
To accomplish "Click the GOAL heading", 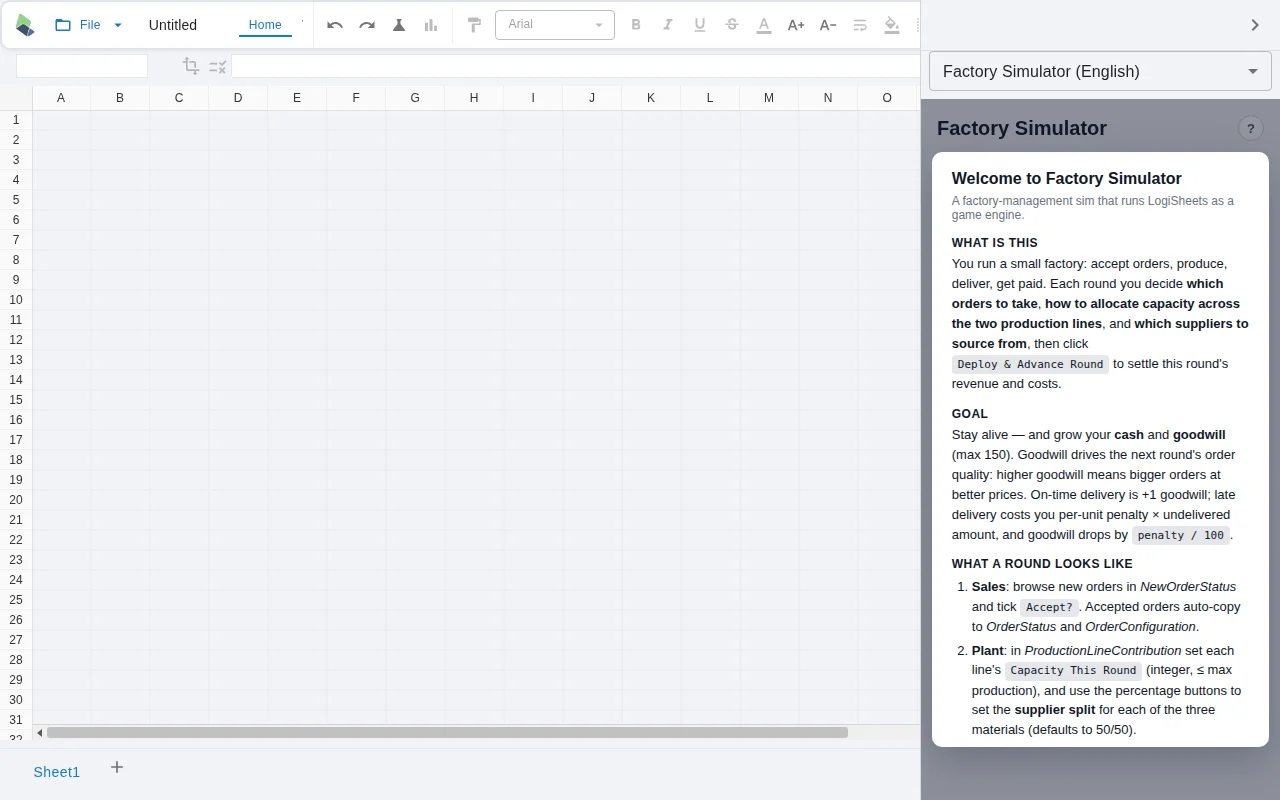I will tap(969, 414).
